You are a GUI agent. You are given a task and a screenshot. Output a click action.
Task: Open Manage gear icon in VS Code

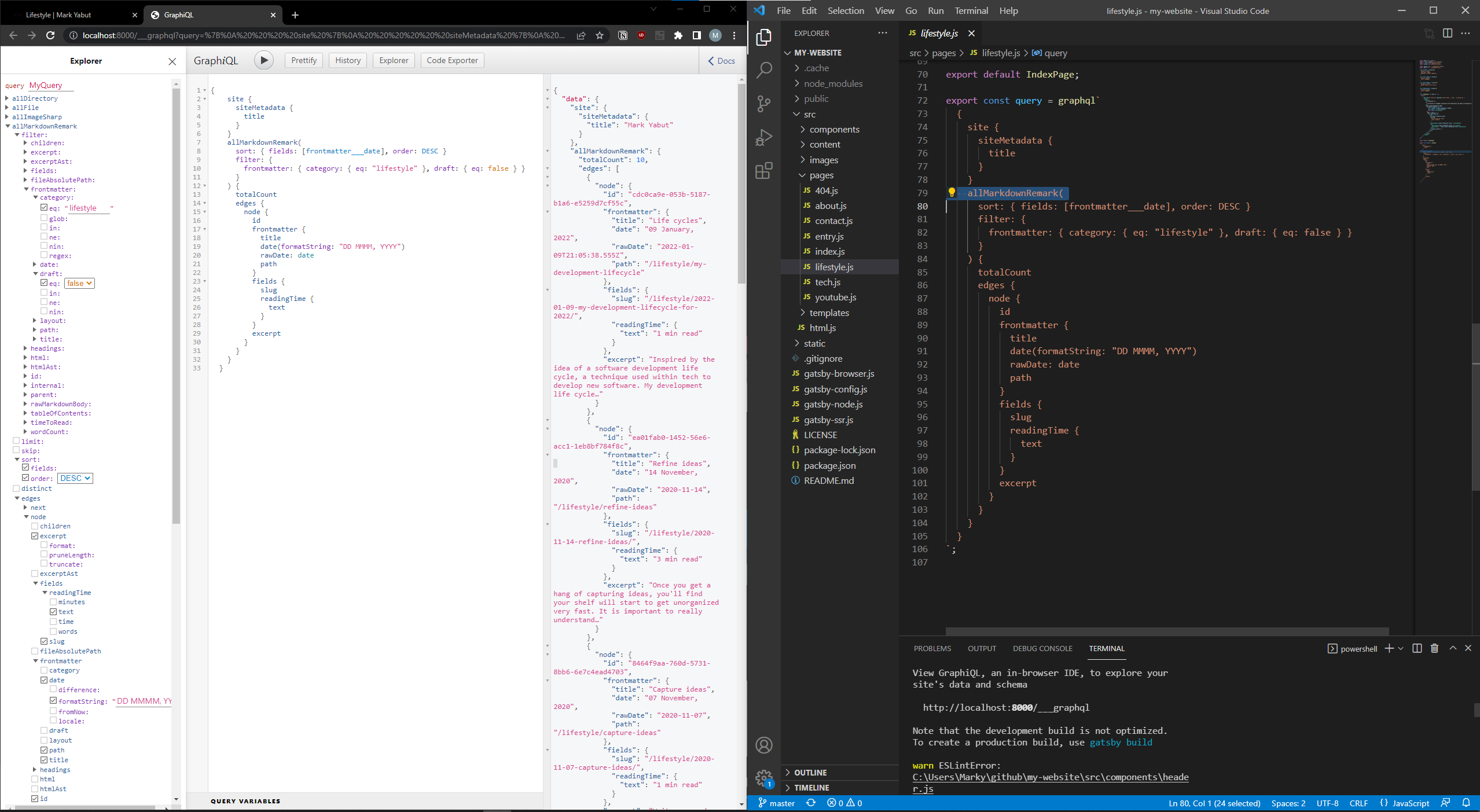click(x=764, y=778)
